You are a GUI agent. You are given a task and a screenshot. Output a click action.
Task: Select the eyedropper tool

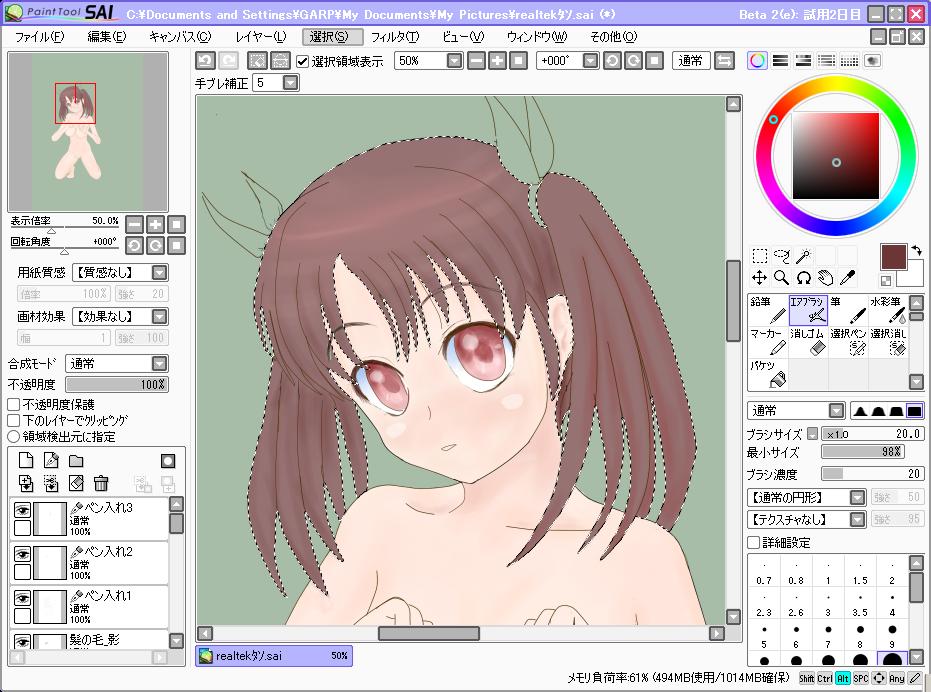click(x=847, y=277)
